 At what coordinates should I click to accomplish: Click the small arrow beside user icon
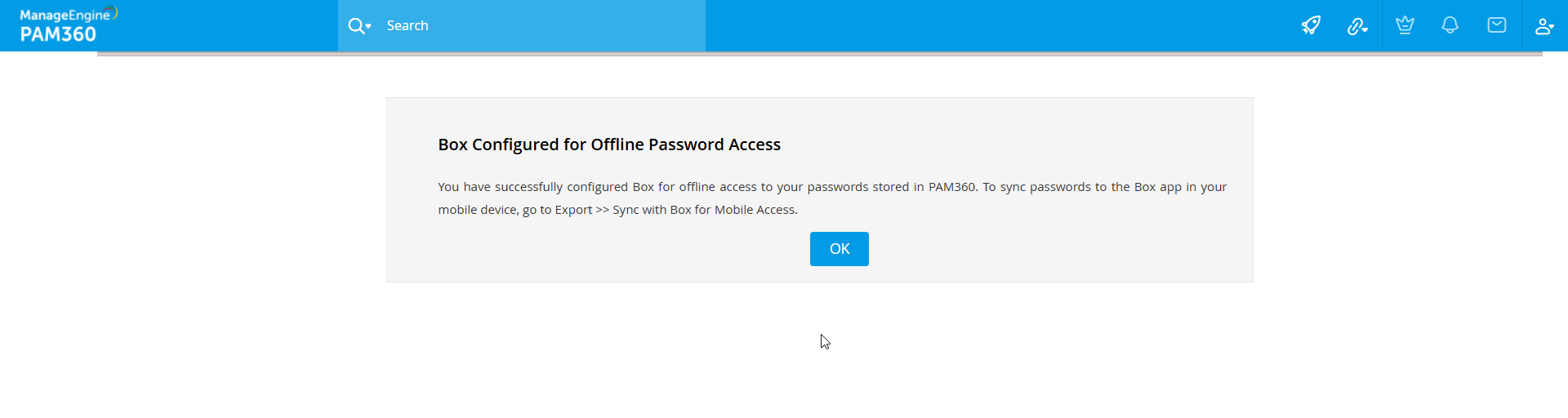(1551, 28)
